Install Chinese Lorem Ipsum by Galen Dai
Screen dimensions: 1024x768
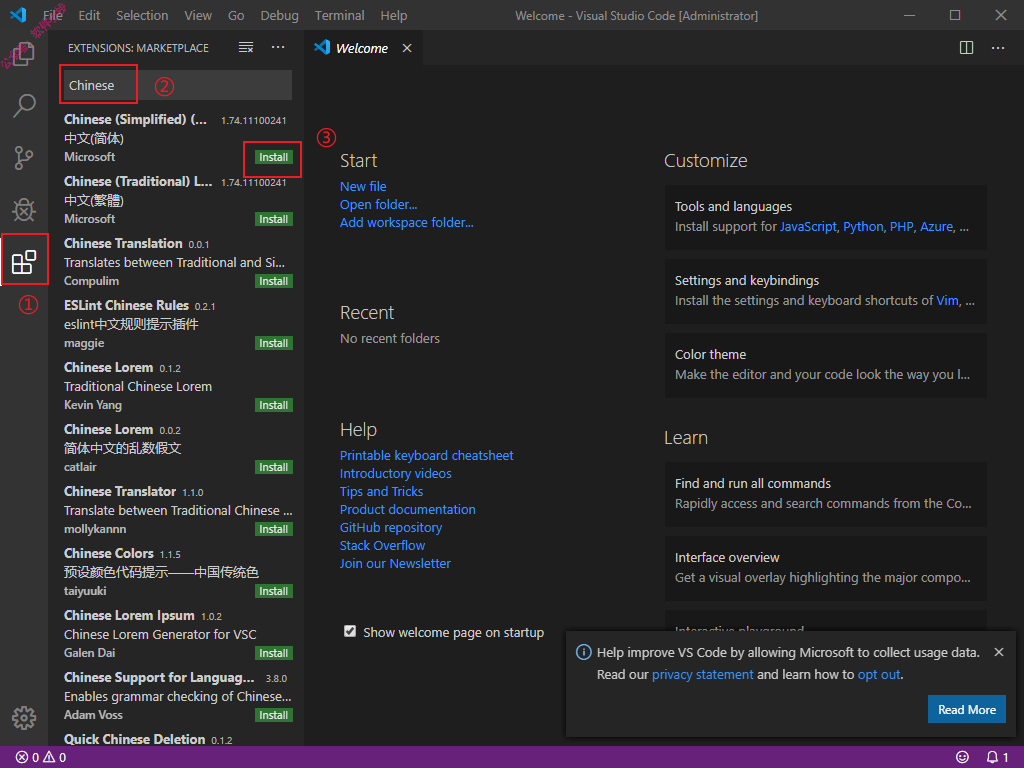pos(273,653)
